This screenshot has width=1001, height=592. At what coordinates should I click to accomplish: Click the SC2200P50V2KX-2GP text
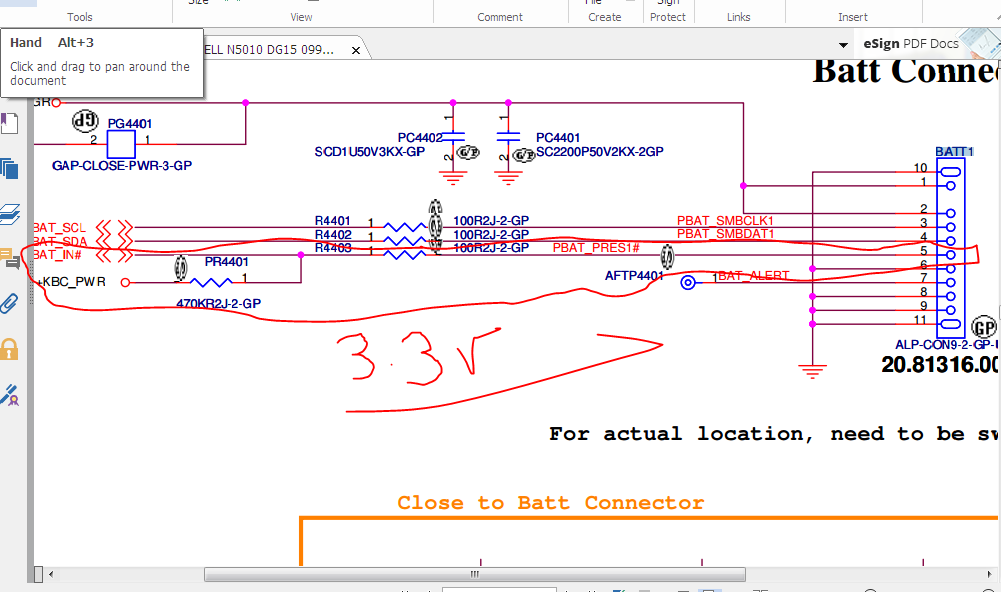[599, 151]
